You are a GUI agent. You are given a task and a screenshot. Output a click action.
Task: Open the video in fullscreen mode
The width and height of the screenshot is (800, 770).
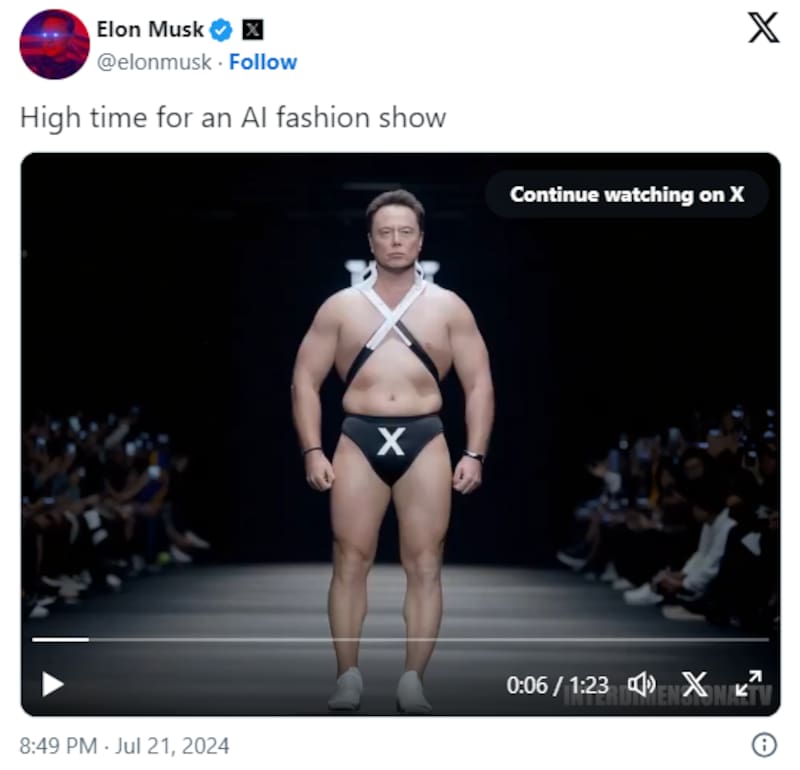click(x=749, y=684)
